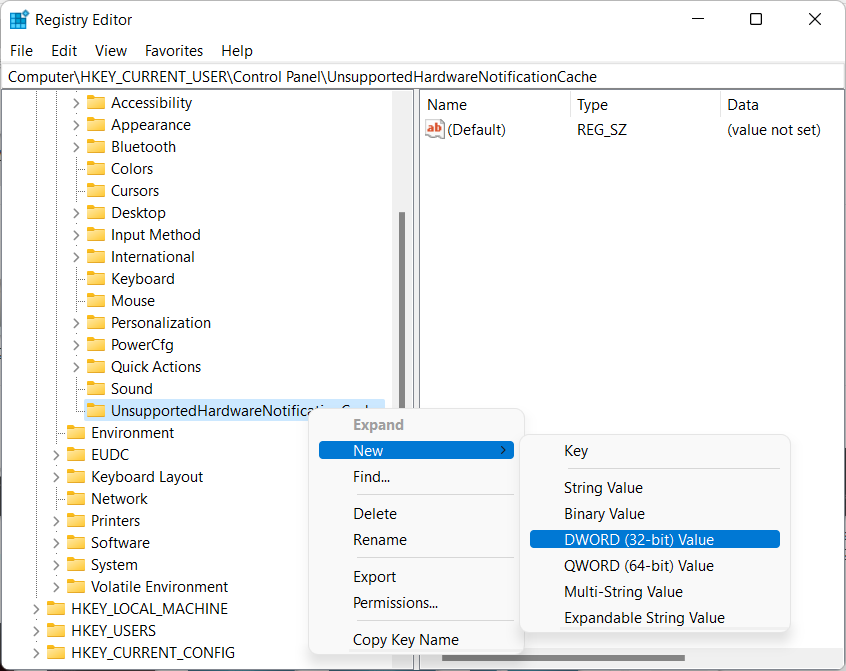Expand the Quick Actions key

coord(76,367)
